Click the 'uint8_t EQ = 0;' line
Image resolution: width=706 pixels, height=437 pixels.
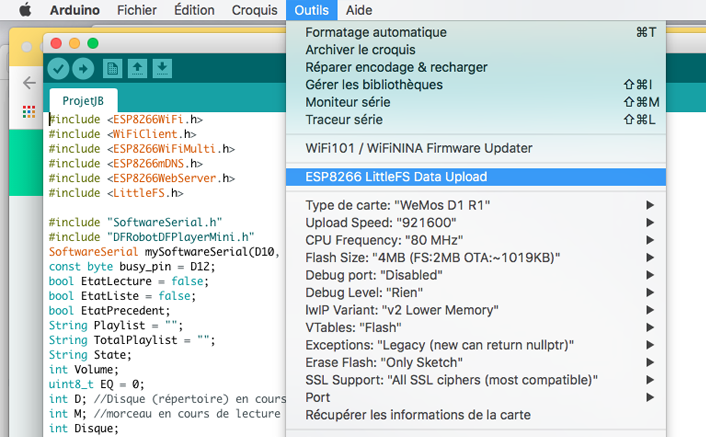97,384
